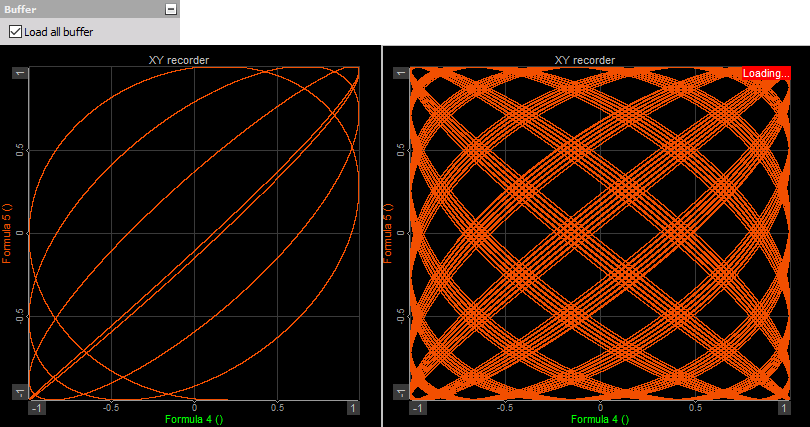
Task: Click right graph's Y-axis minimum value -1
Action: pyautogui.click(x=401, y=393)
